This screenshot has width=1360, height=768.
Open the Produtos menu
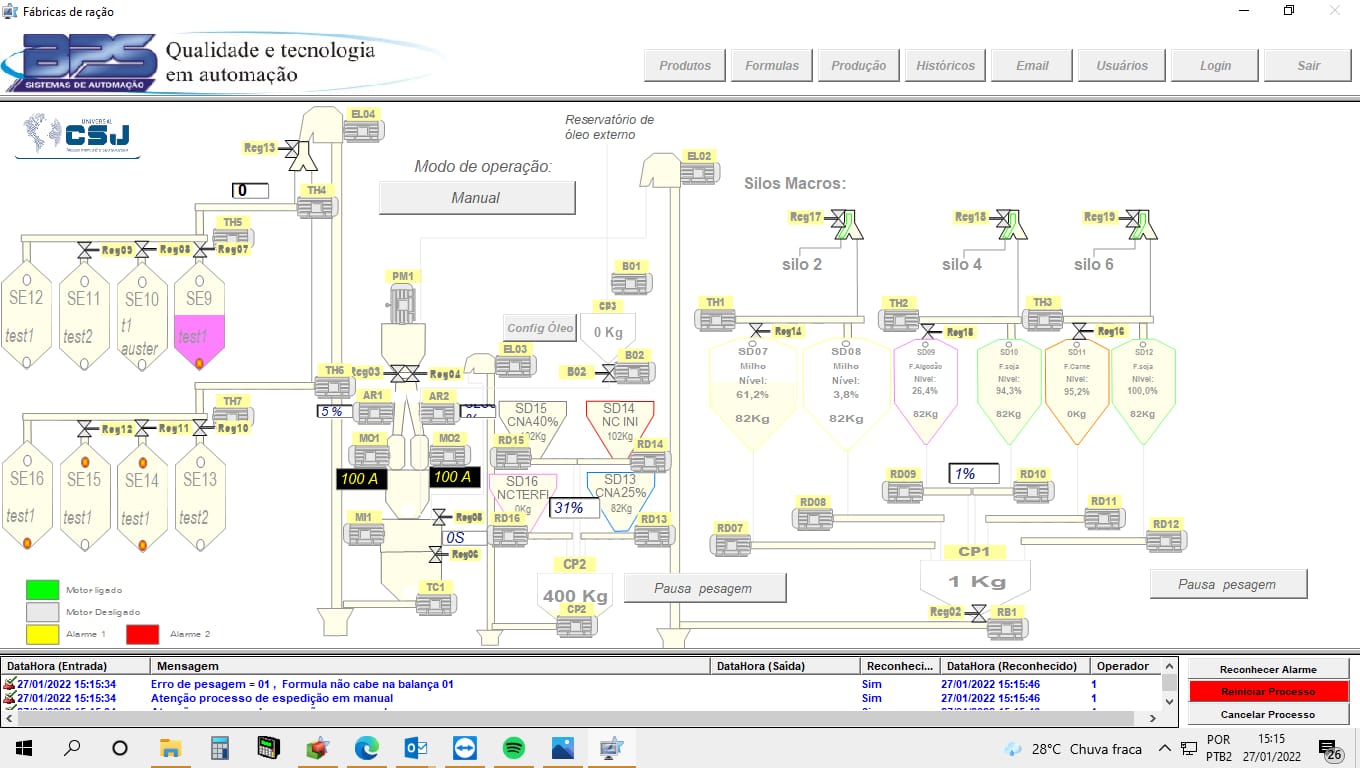click(x=685, y=66)
